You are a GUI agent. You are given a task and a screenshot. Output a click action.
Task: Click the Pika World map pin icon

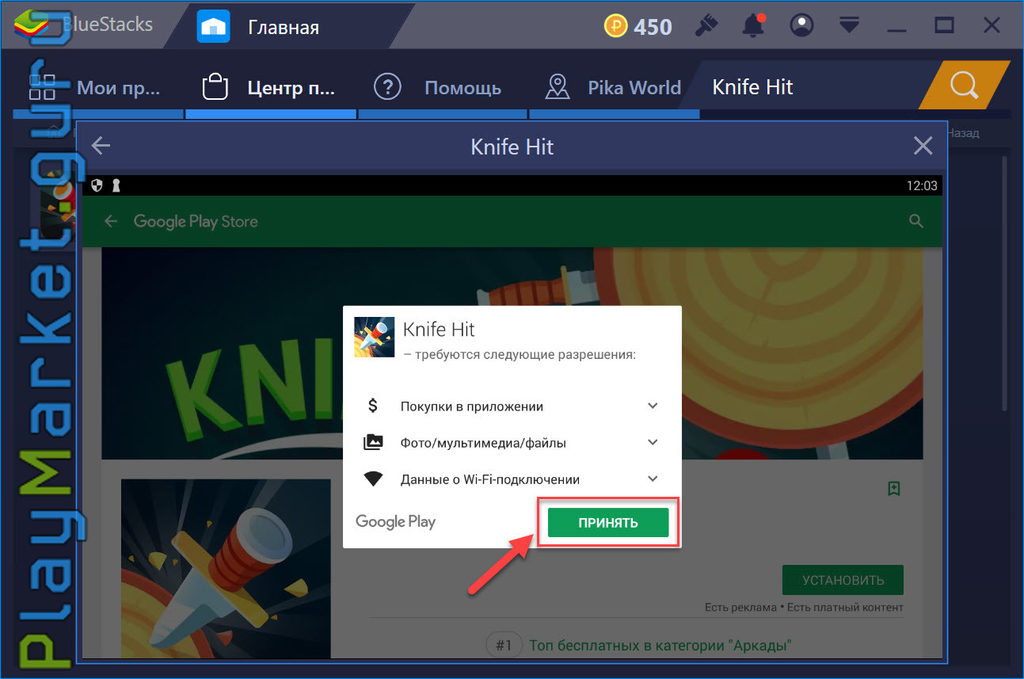557,87
